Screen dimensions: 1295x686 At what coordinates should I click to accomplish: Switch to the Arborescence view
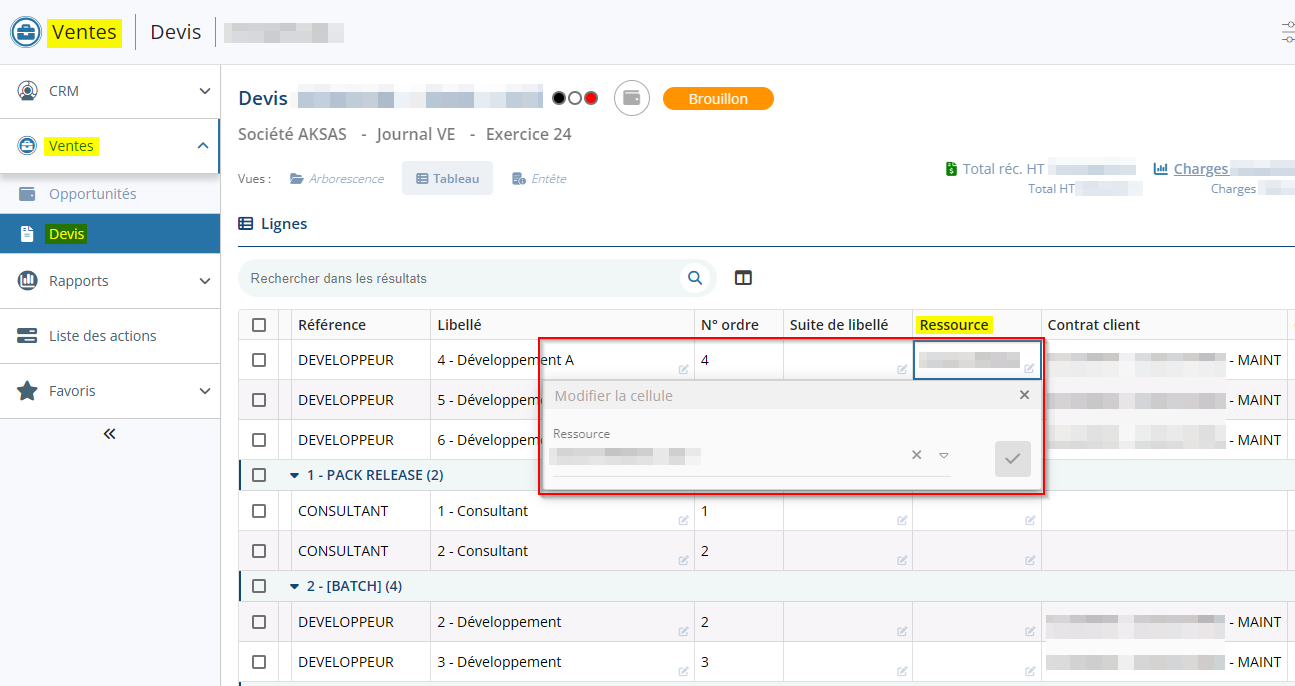tap(337, 179)
